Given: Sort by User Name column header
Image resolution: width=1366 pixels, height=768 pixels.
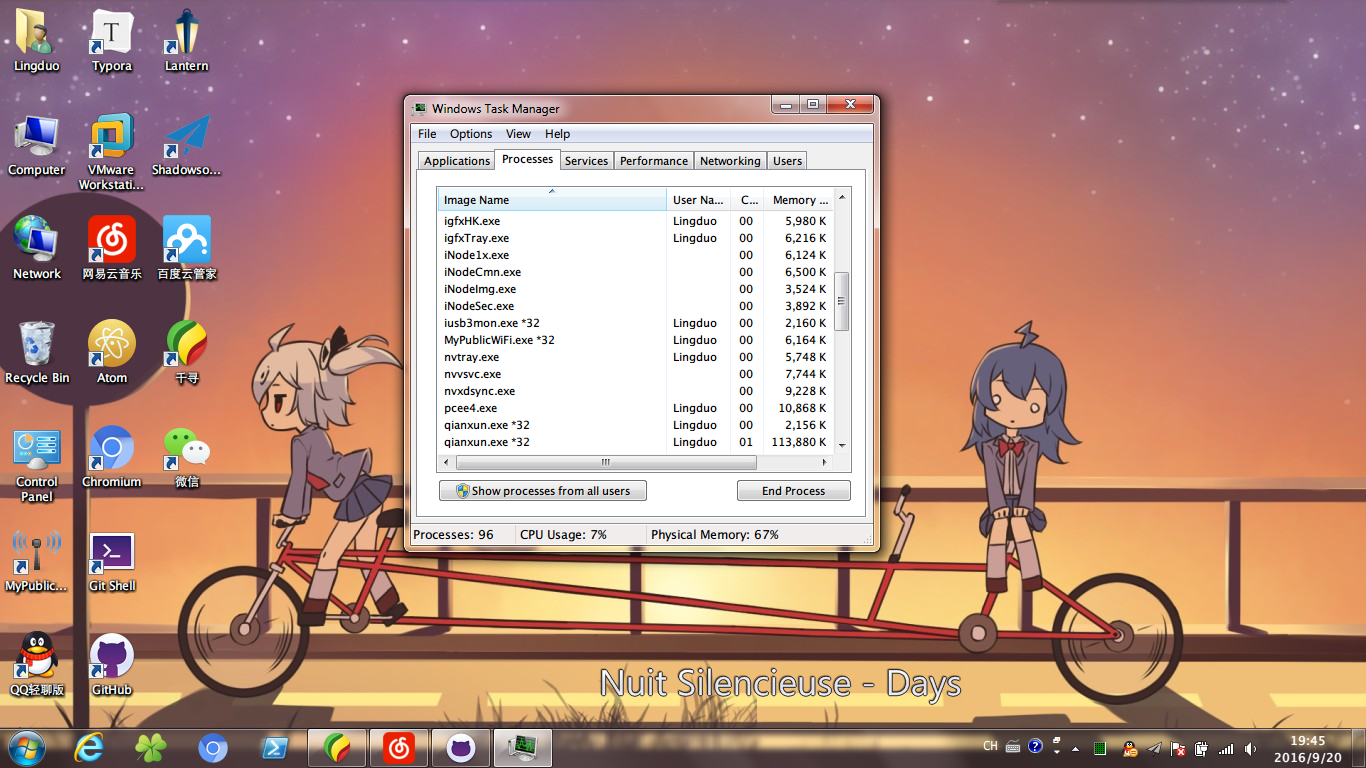Looking at the screenshot, I should click(x=698, y=199).
